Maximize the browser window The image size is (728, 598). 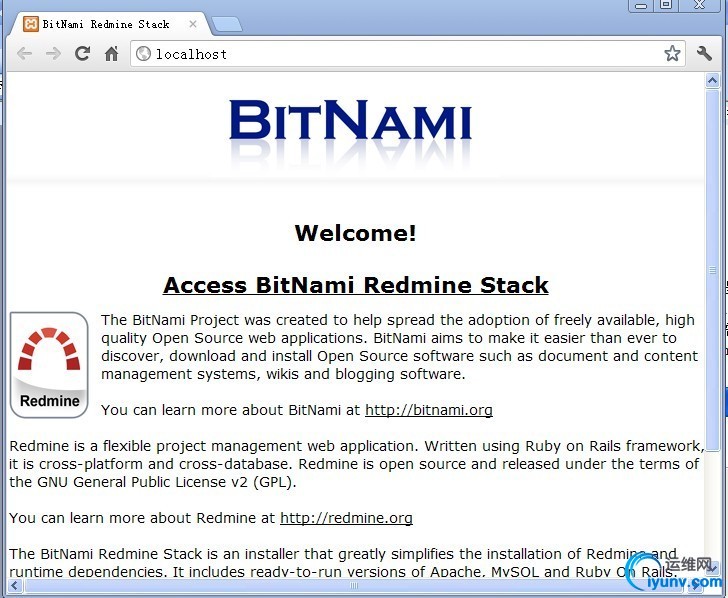(666, 5)
